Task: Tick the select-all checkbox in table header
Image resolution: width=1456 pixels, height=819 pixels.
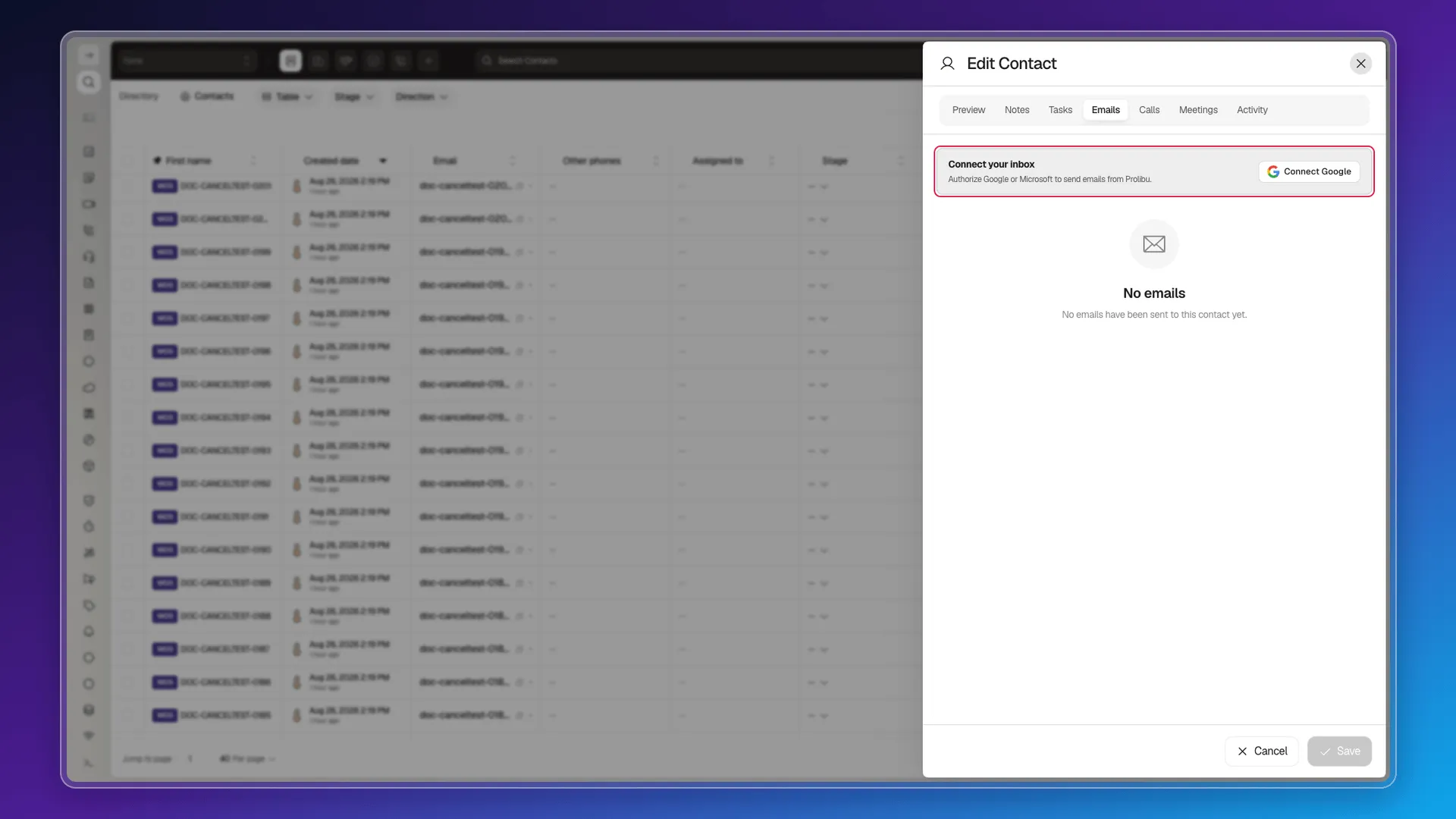Action: click(x=127, y=161)
